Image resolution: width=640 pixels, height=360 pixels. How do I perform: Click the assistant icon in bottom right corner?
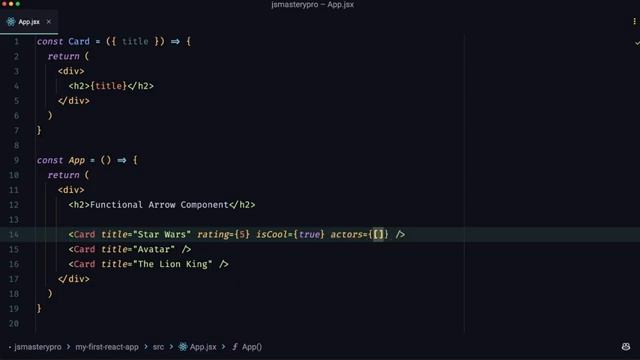point(626,347)
